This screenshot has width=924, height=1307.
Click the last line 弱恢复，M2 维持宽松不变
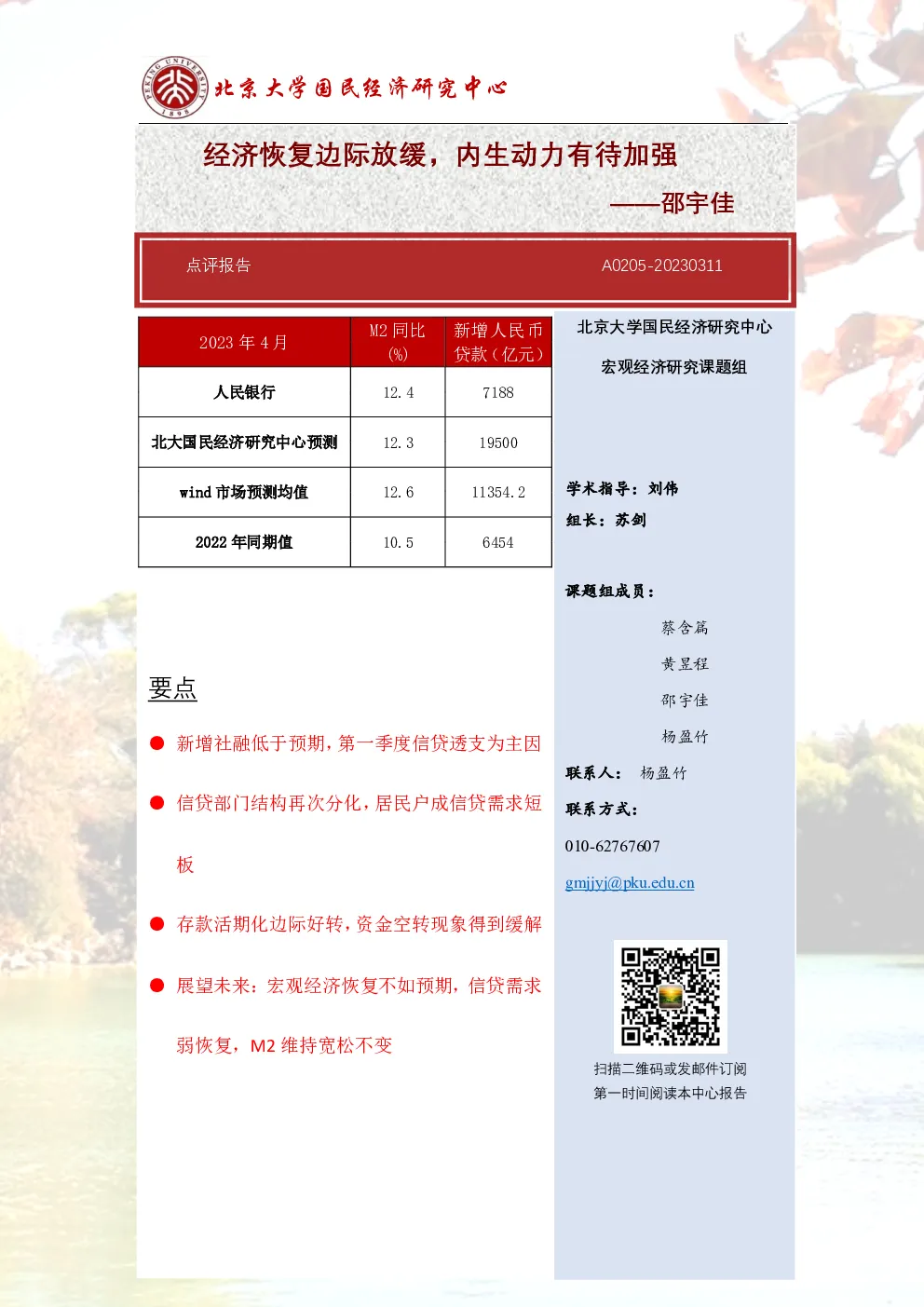pyautogui.click(x=284, y=1045)
